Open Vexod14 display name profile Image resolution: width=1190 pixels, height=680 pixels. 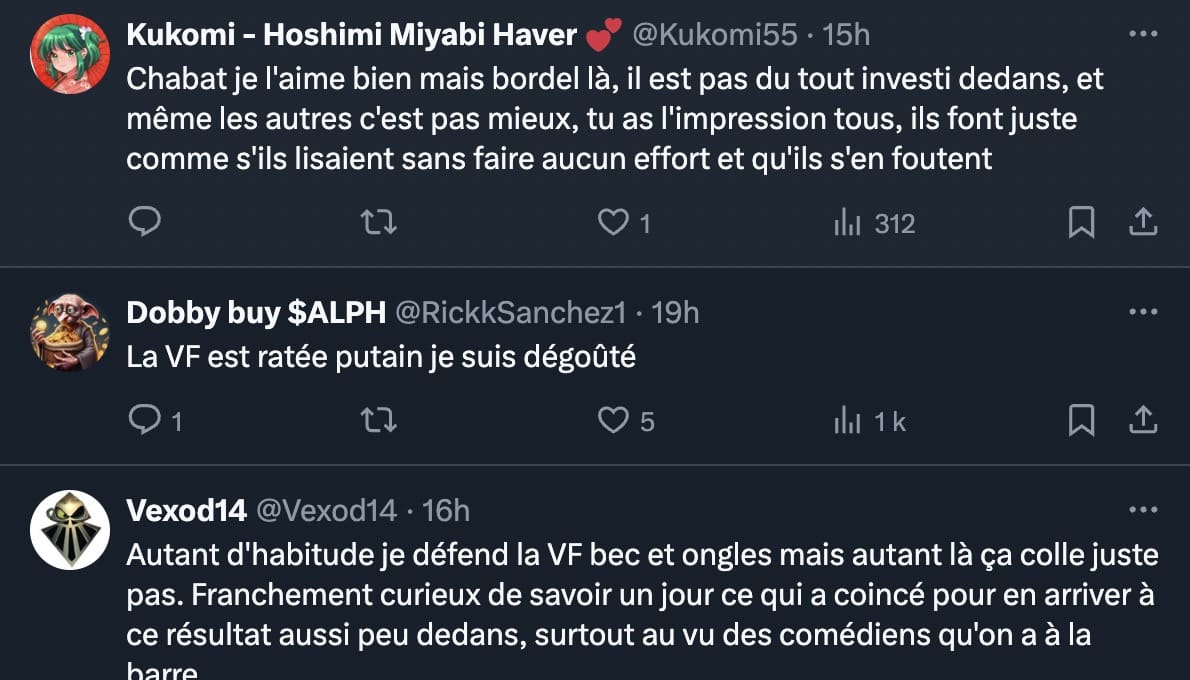click(x=186, y=511)
